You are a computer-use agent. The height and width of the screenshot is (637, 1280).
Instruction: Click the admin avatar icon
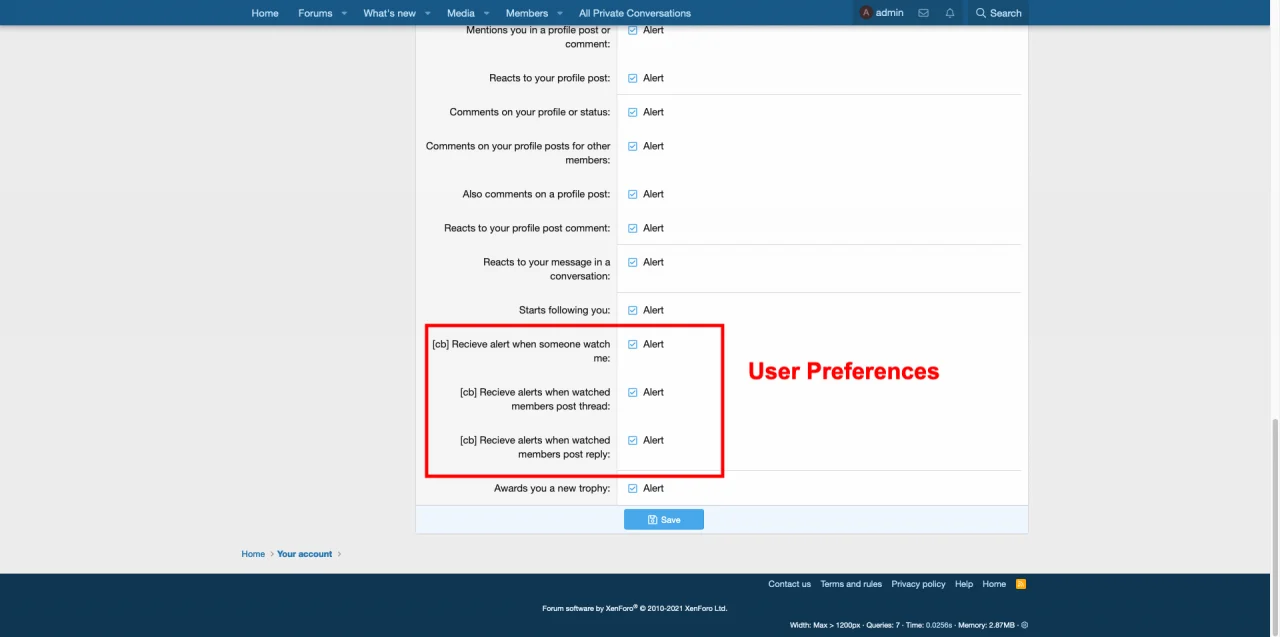pyautogui.click(x=866, y=13)
